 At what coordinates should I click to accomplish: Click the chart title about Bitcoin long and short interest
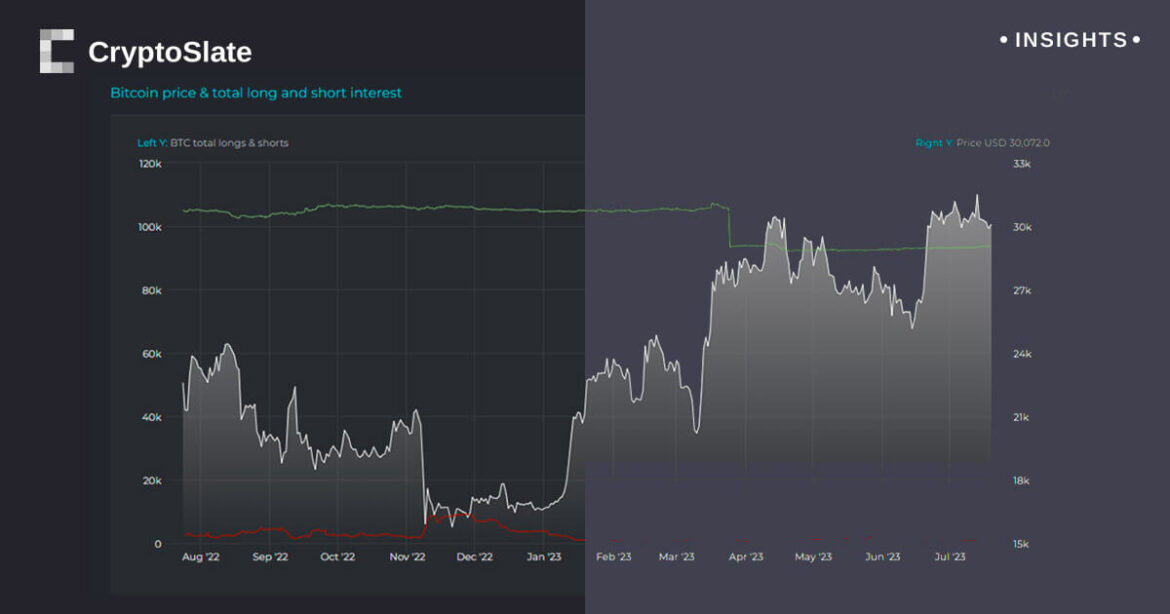[256, 93]
